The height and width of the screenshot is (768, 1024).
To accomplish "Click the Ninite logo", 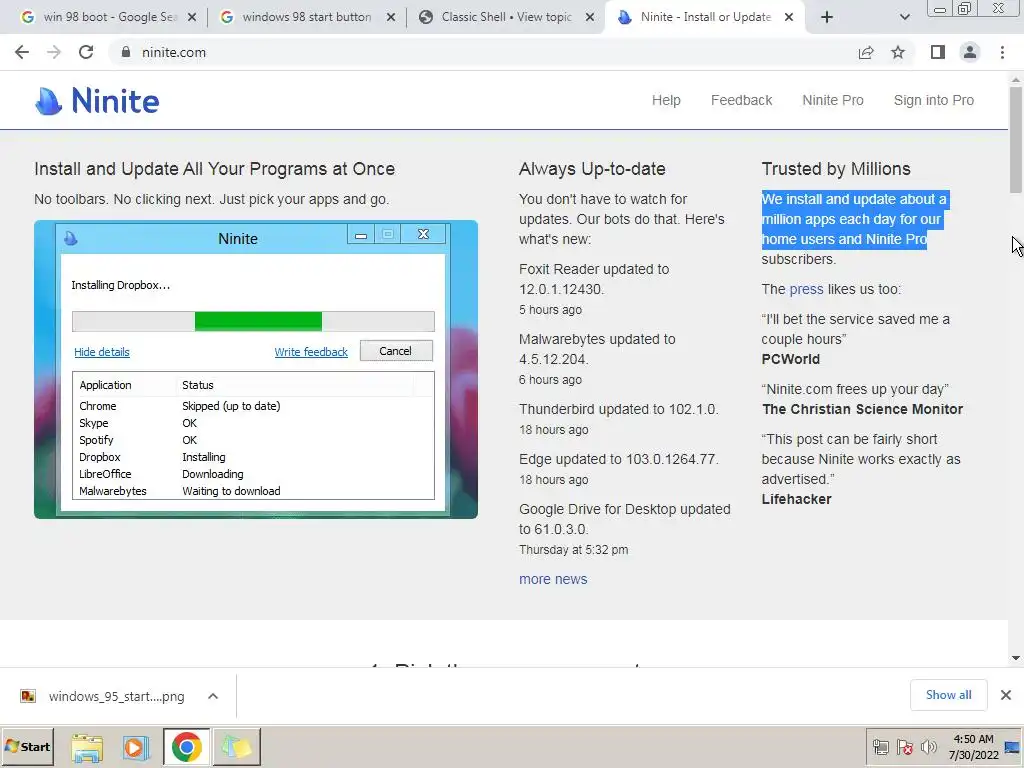I will [97, 101].
